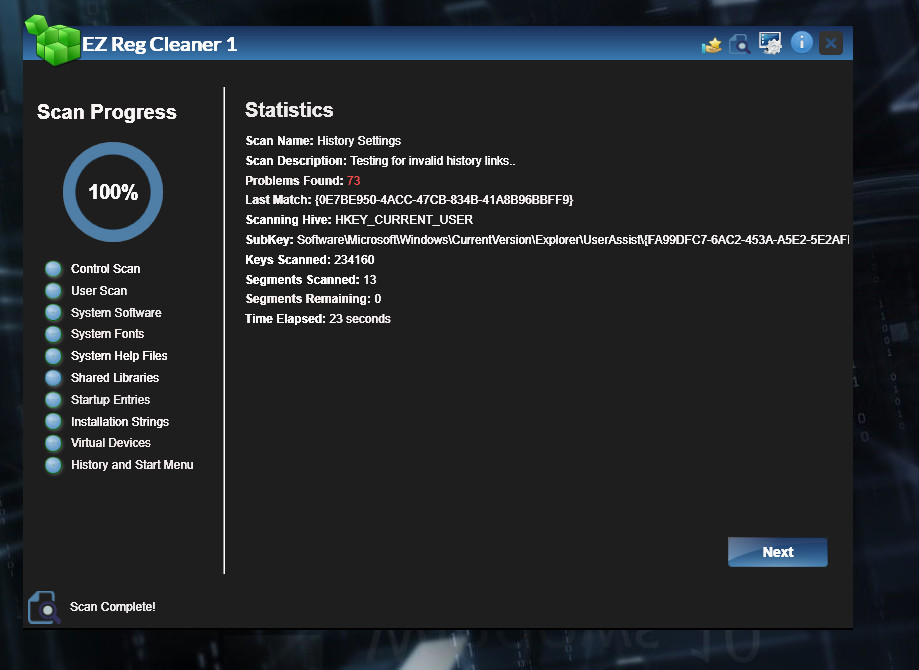Select the User Scan label

point(99,291)
